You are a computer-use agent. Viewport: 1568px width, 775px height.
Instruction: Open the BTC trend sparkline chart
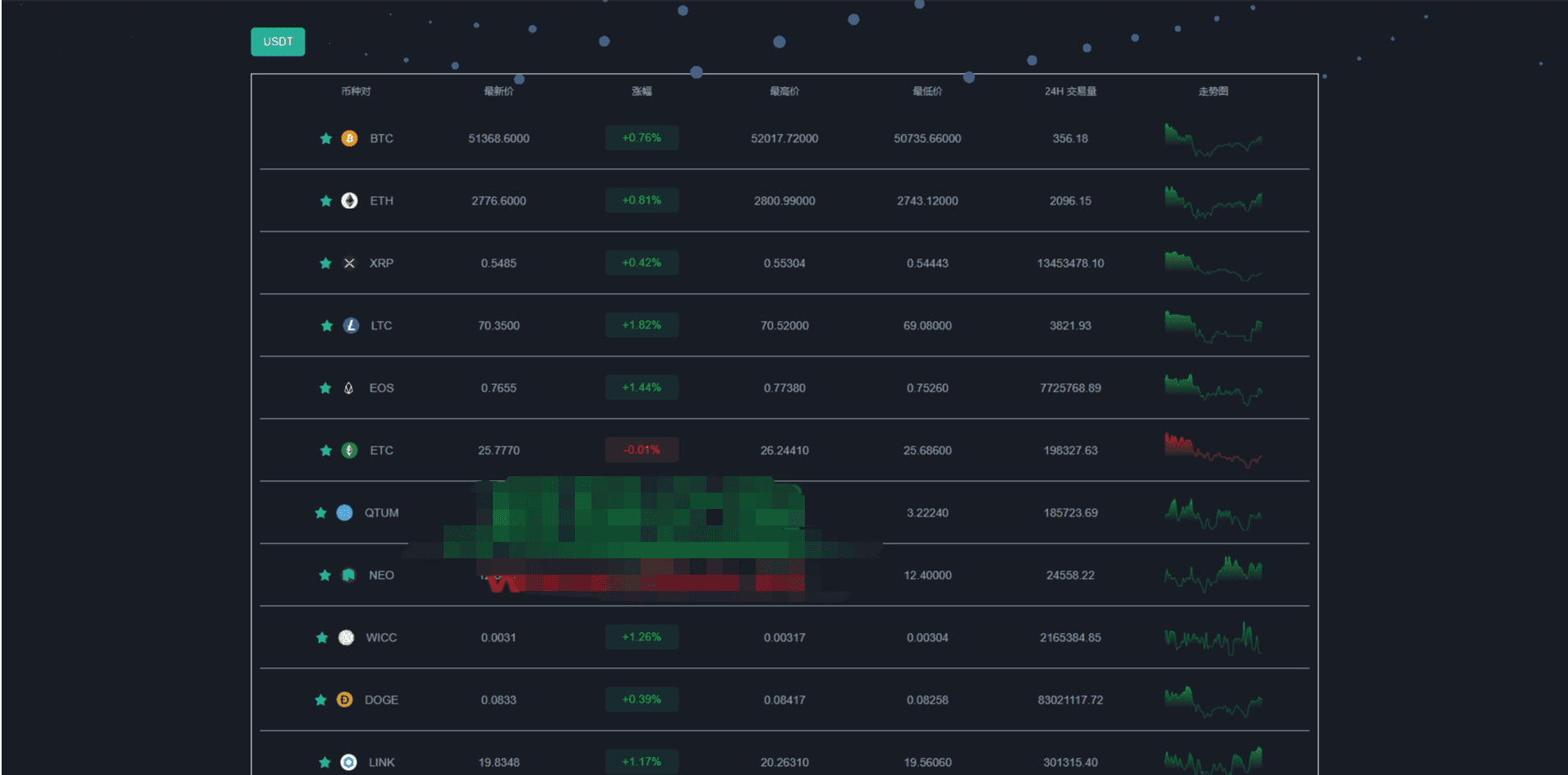(x=1213, y=140)
